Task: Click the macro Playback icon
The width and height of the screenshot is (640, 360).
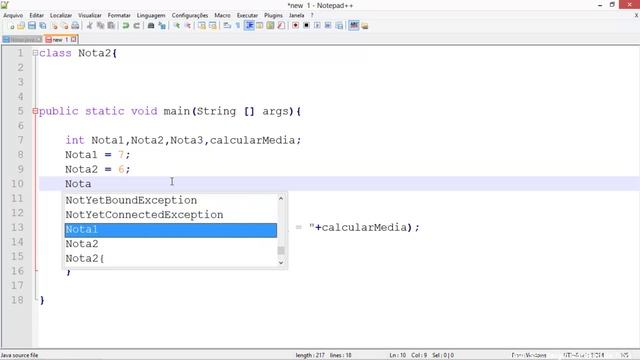Action: (317, 26)
